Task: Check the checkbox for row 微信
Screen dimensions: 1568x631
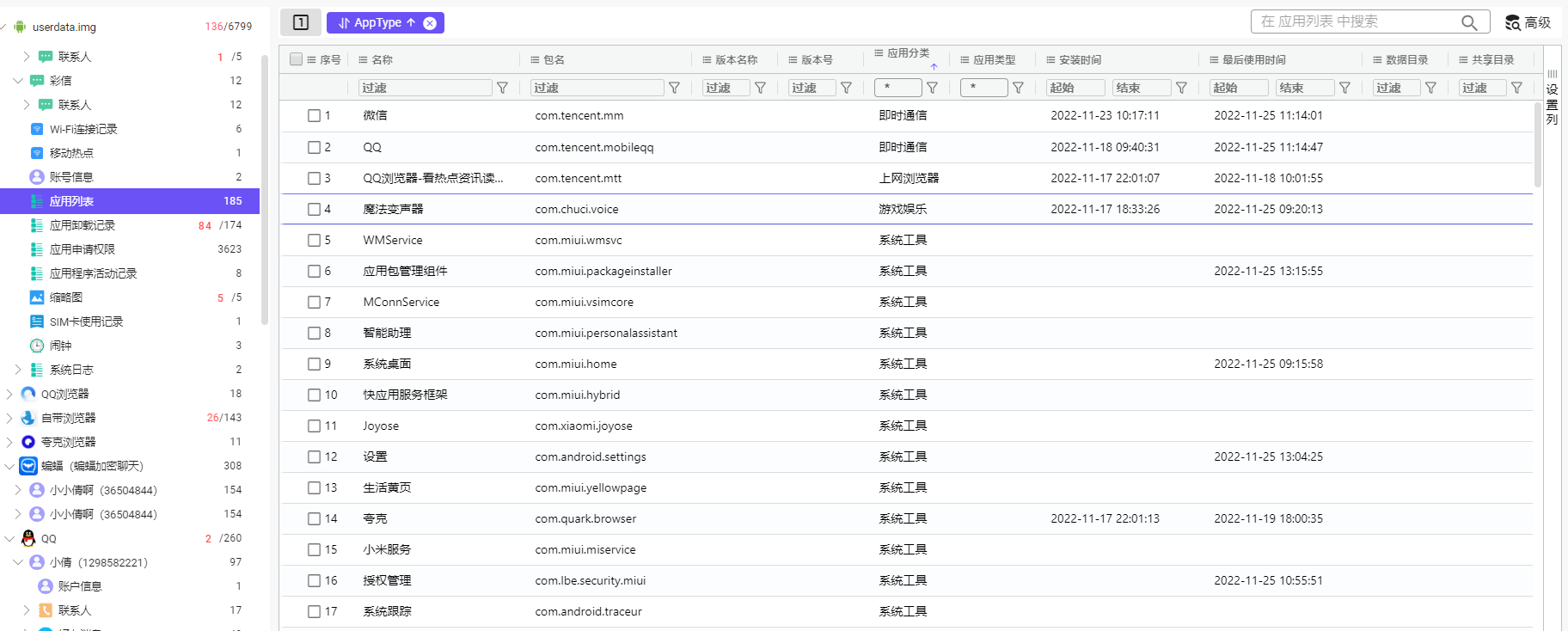Action: point(315,115)
